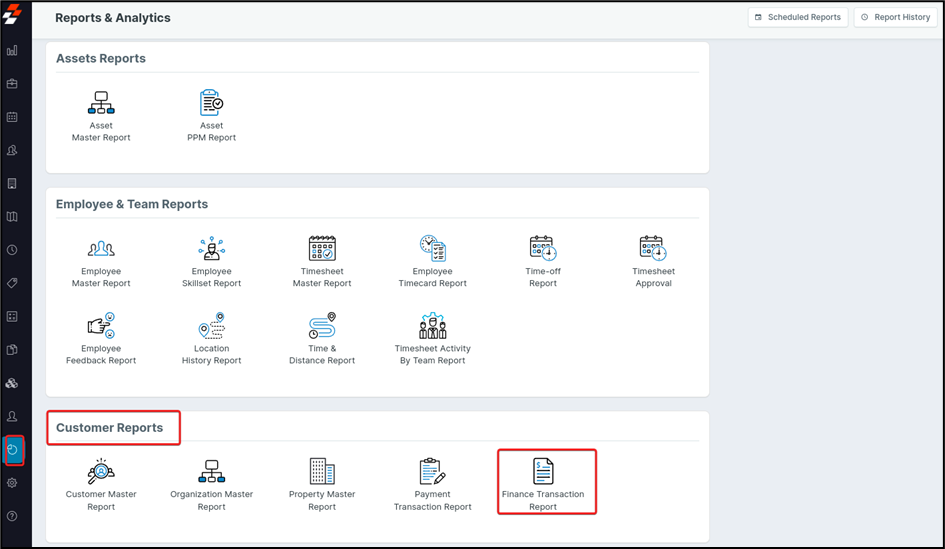This screenshot has width=945, height=549.
Task: Open Time & Distance Report icon
Action: [322, 325]
